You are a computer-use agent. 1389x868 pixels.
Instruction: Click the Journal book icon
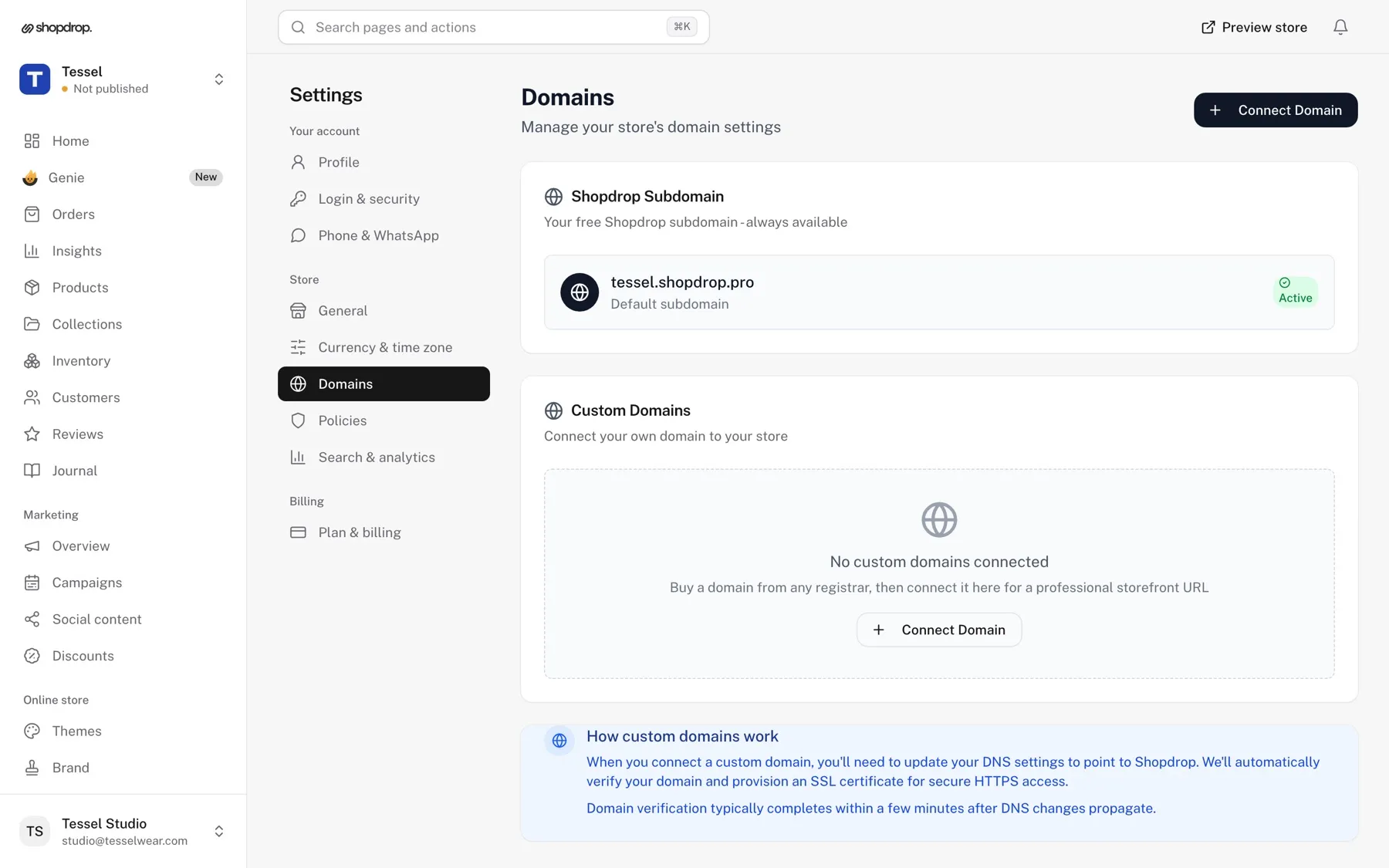click(x=32, y=471)
